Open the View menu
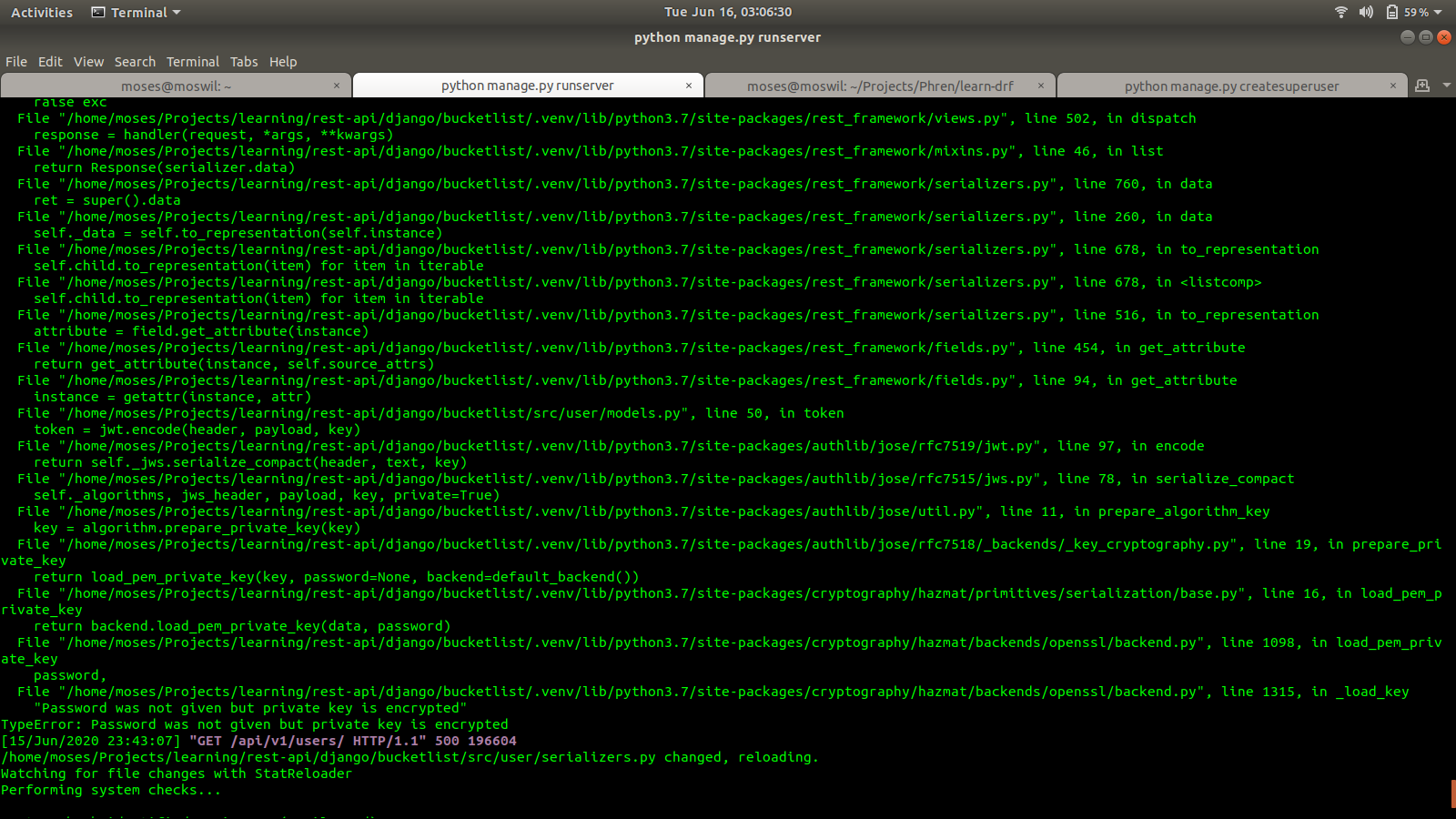 tap(88, 61)
